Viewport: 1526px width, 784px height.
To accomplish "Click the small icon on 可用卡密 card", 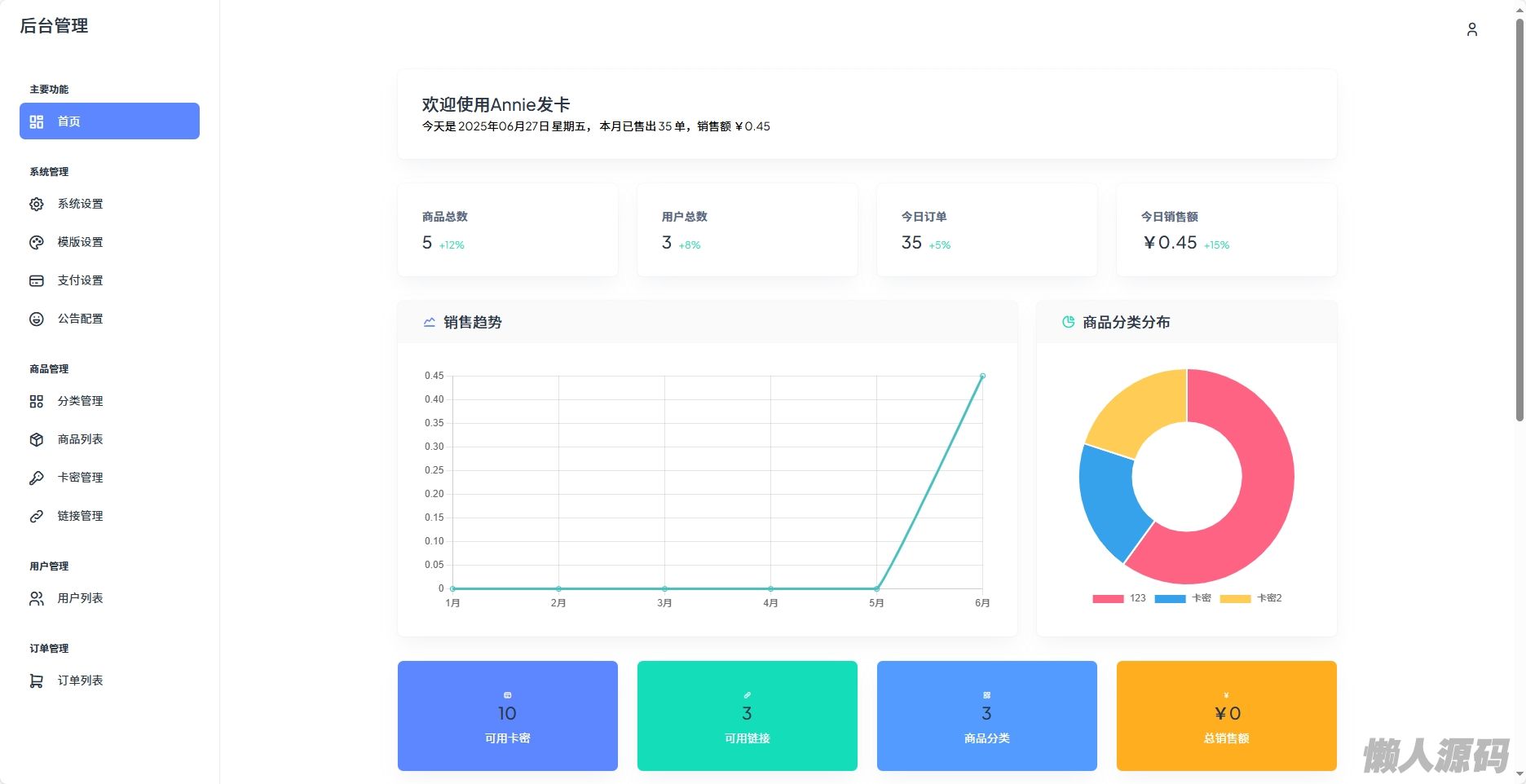I will coord(508,695).
